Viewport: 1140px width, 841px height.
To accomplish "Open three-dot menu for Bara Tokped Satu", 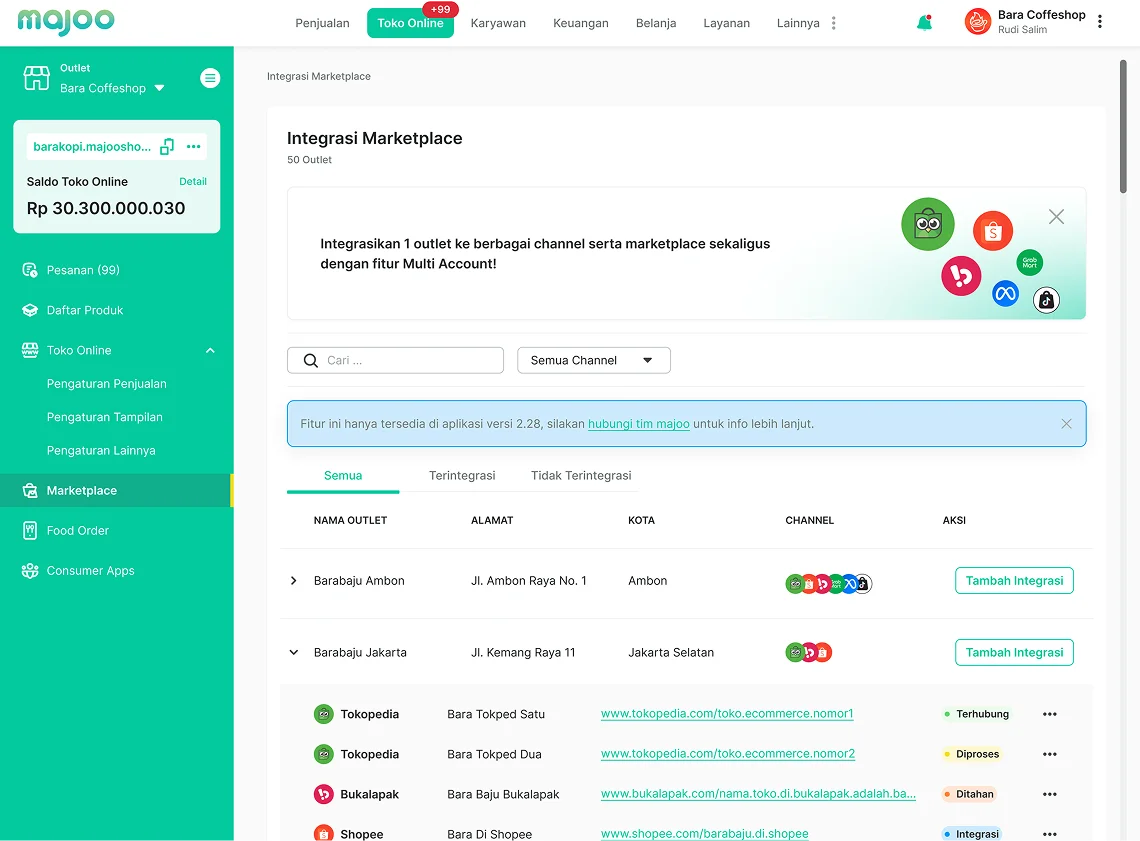I will (x=1049, y=714).
